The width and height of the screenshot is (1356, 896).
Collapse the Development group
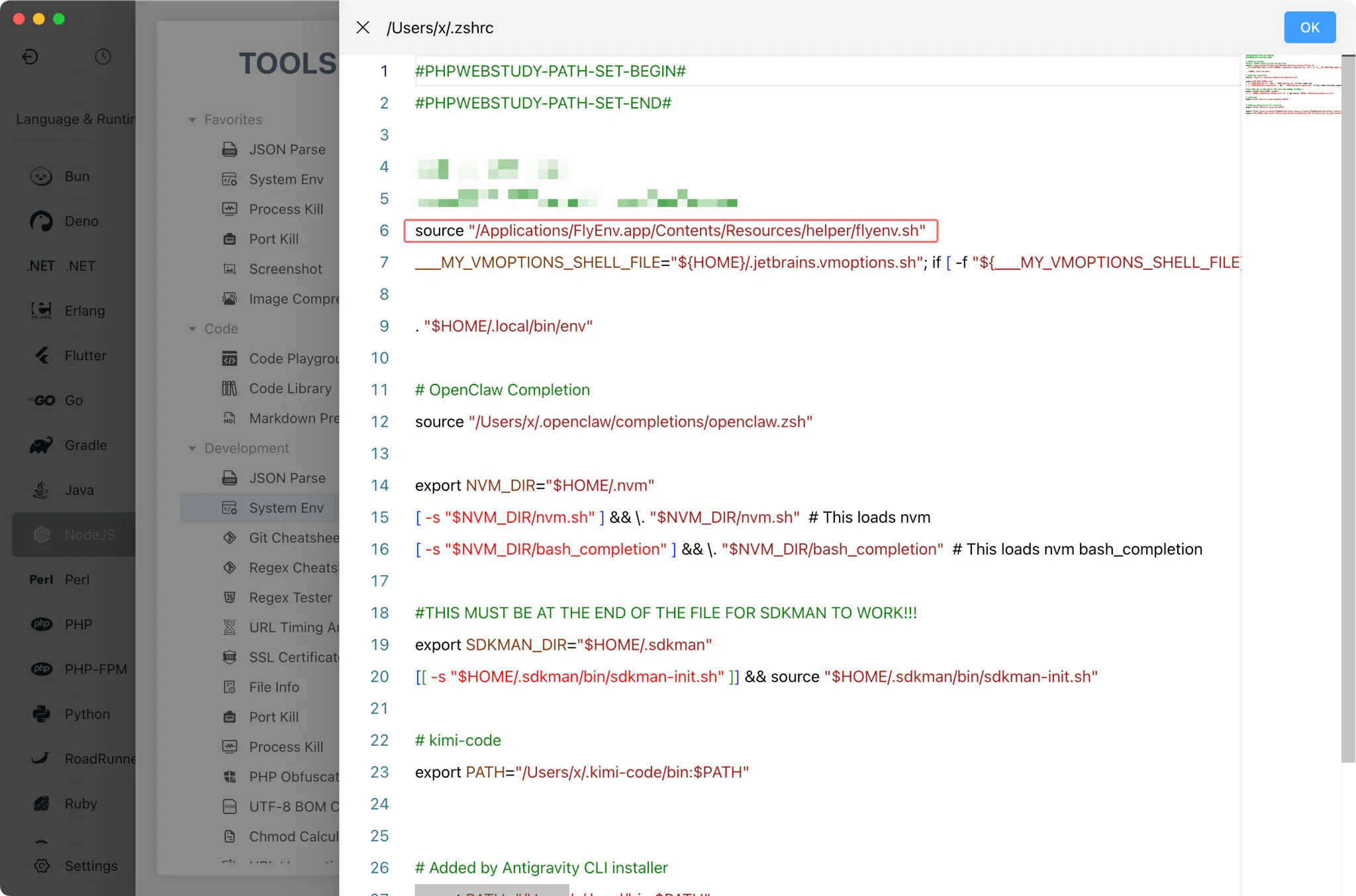(192, 449)
